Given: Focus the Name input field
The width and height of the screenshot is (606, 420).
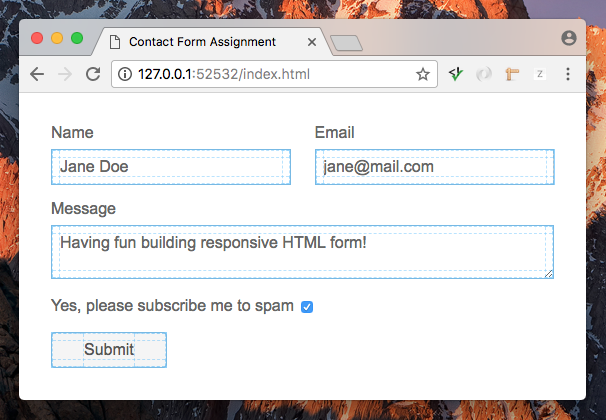Looking at the screenshot, I should [171, 167].
